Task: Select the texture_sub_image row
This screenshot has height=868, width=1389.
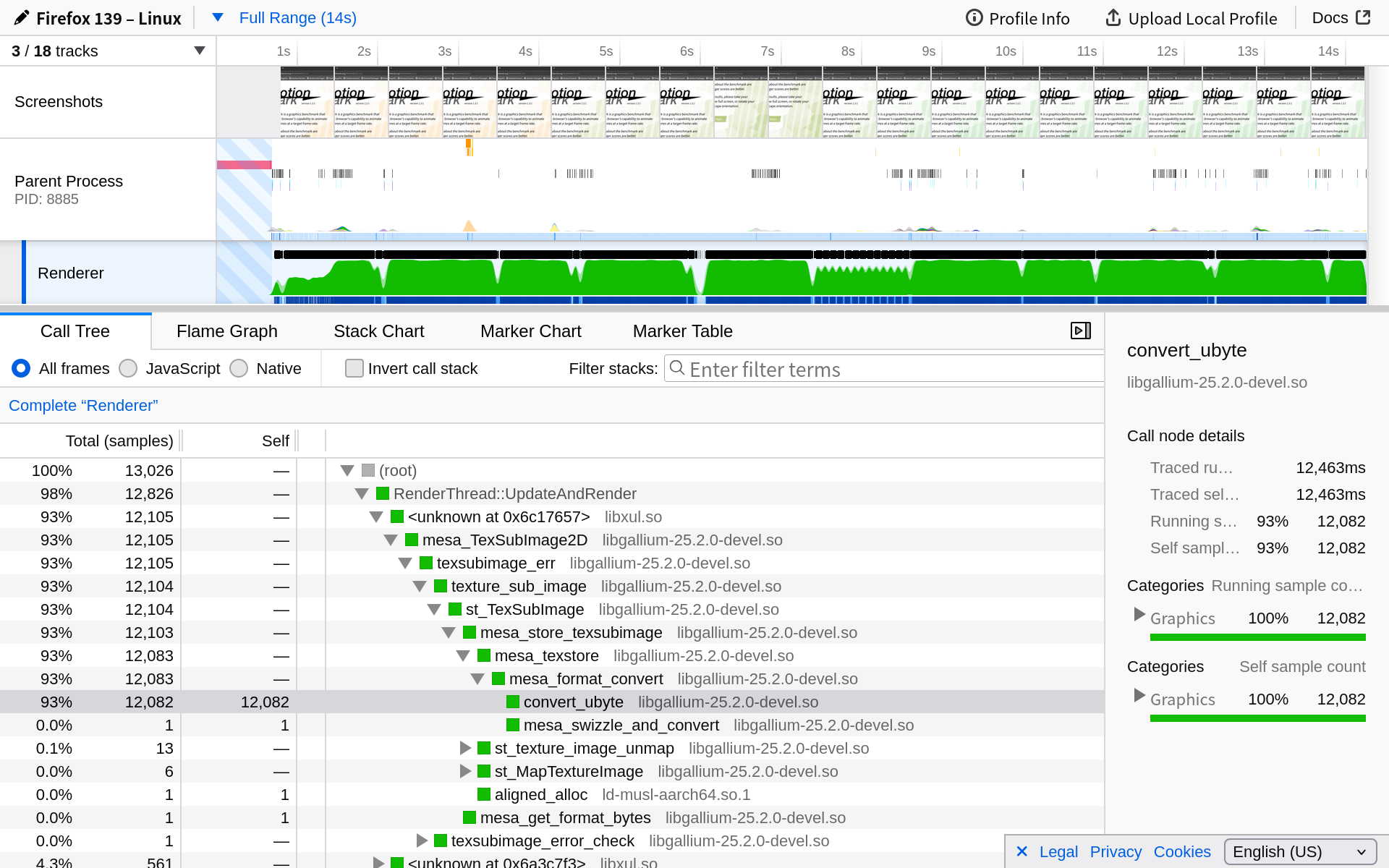Action: pos(552,586)
